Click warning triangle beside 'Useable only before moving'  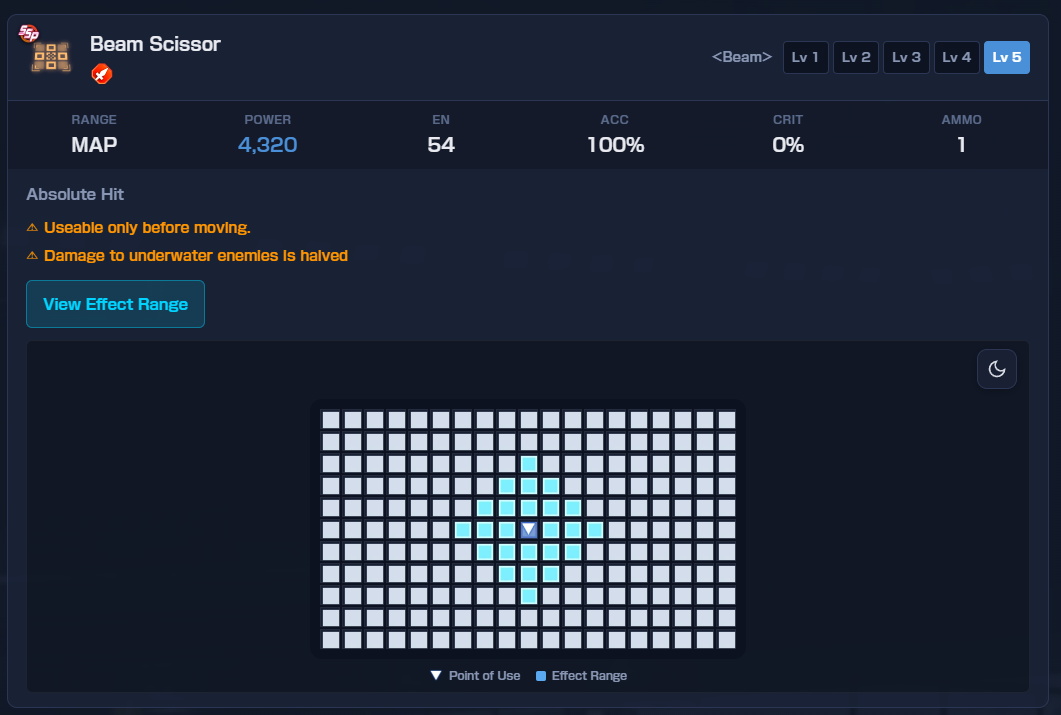pos(32,227)
